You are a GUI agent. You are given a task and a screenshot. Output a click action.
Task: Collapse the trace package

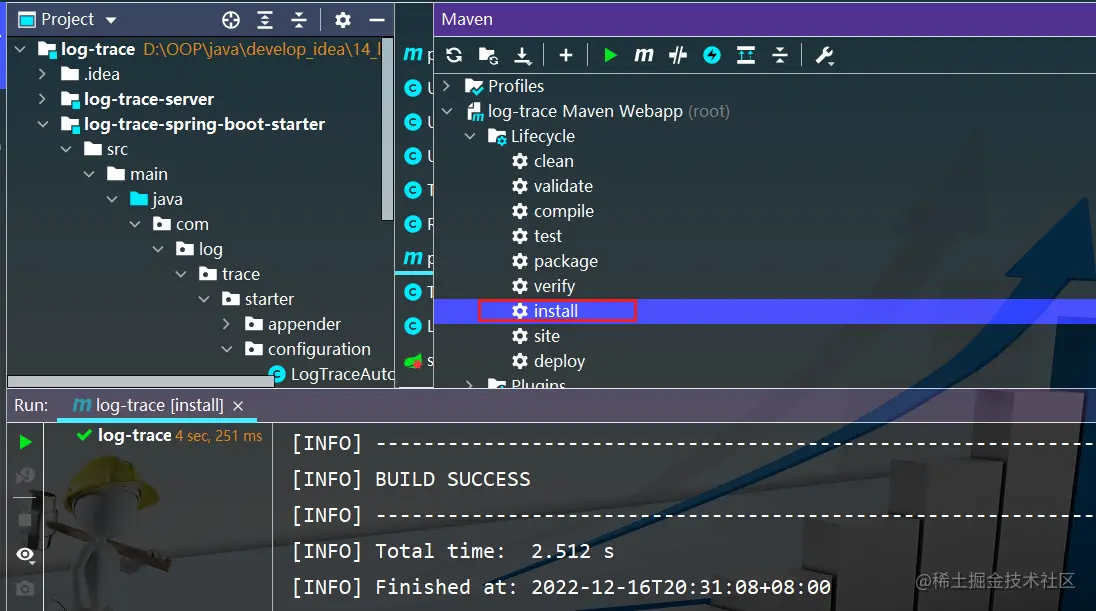[x=181, y=274]
